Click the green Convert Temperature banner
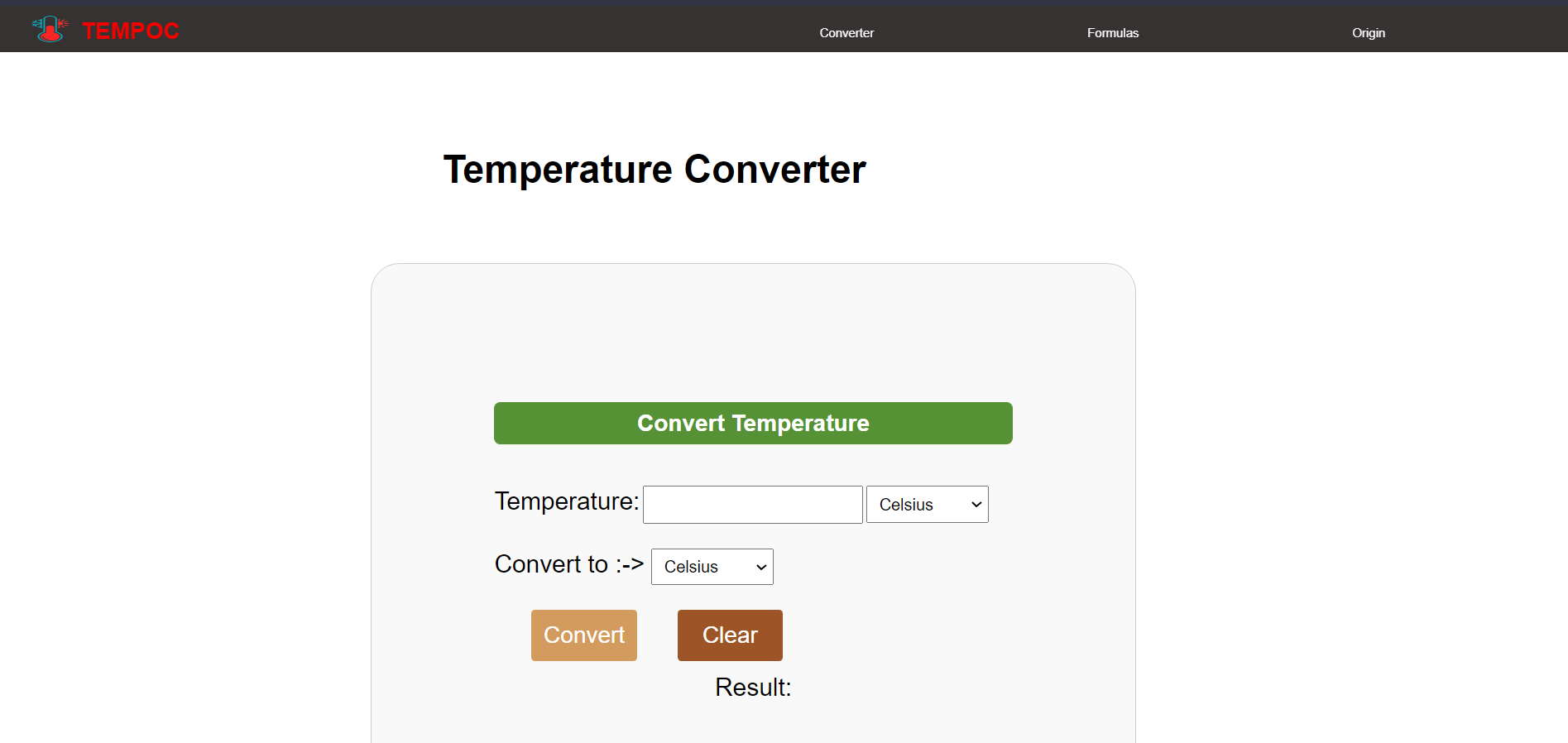 point(753,424)
